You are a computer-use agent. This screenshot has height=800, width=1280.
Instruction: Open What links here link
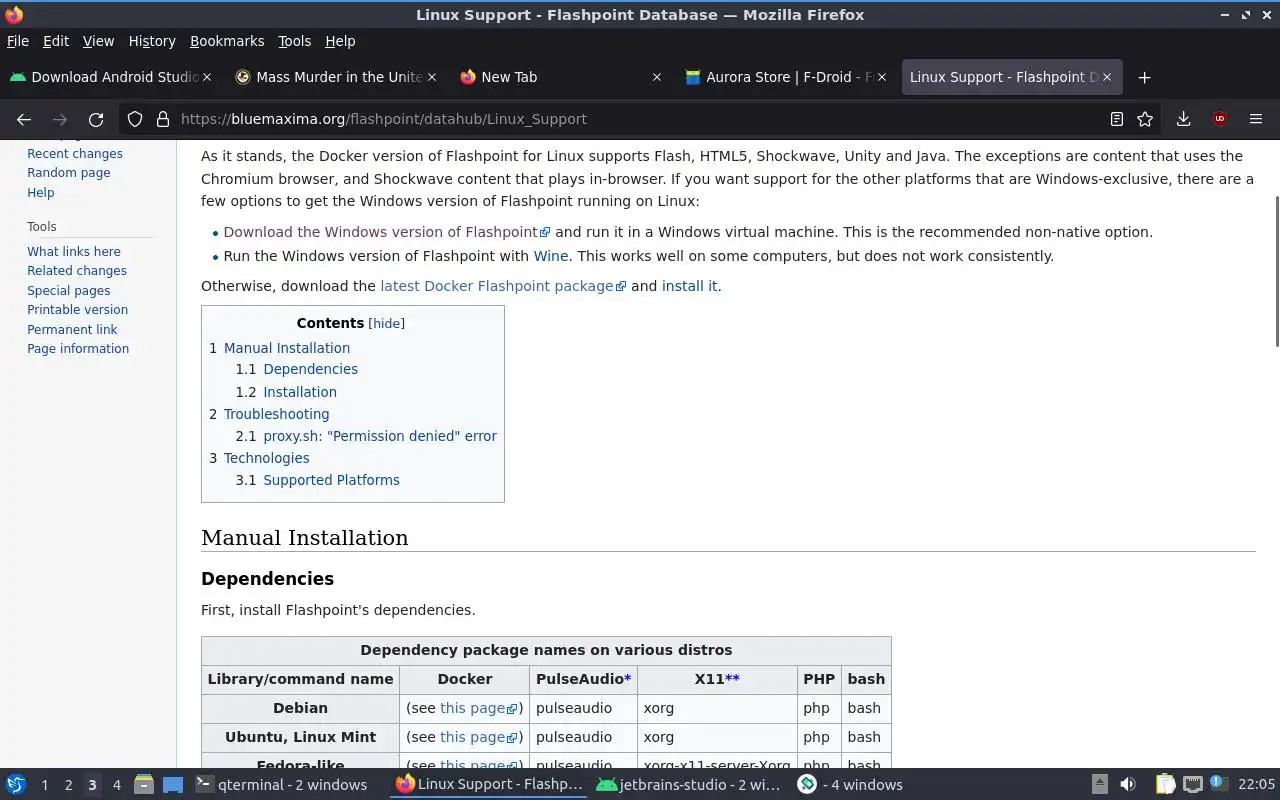coord(74,252)
